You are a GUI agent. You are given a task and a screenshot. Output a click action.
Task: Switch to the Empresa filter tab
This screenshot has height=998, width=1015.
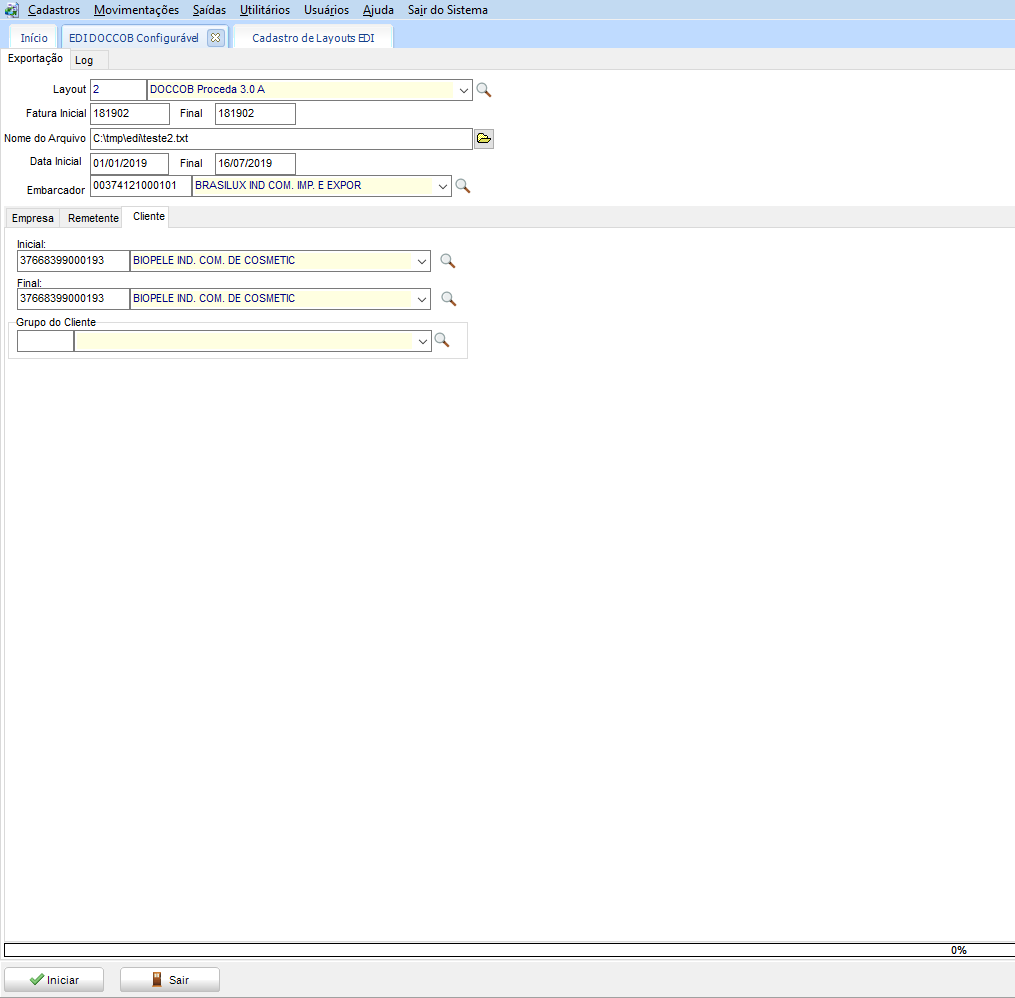pos(32,218)
